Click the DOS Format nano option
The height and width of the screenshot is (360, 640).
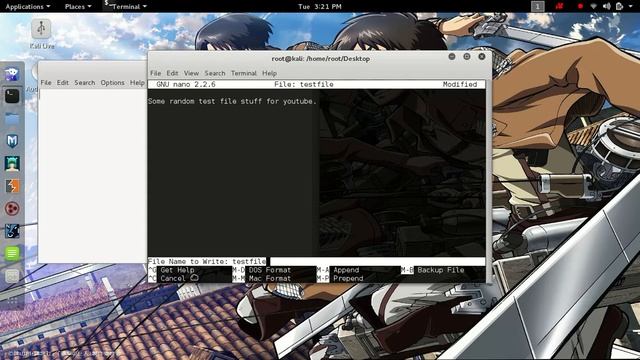point(270,270)
